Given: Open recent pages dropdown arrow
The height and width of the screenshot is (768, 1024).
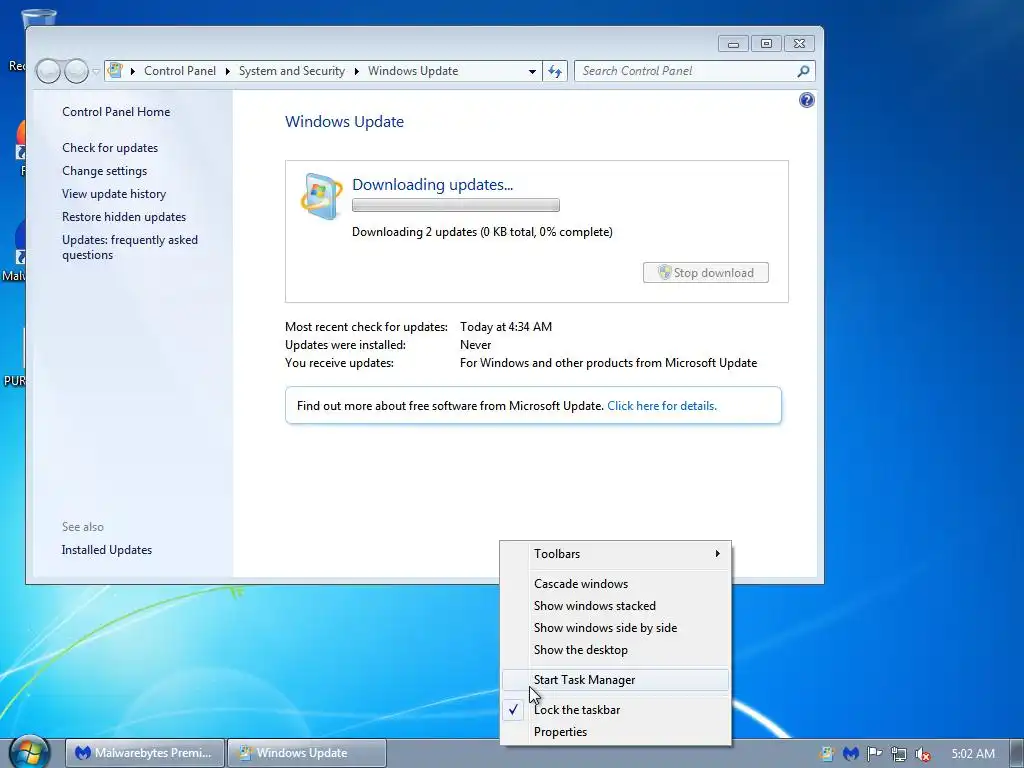Looking at the screenshot, I should tap(96, 71).
